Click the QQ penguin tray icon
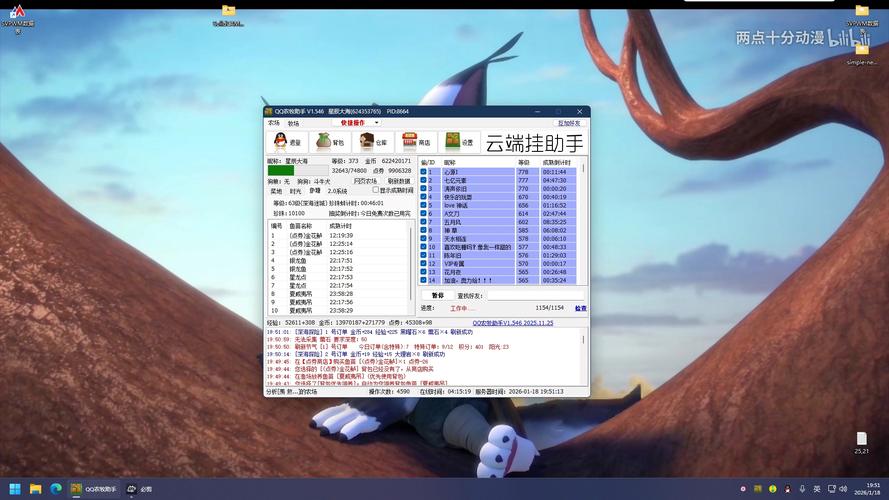 tap(788, 489)
